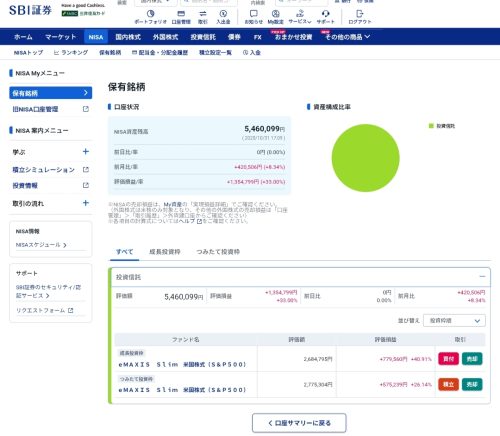Screen dimensions: 500x436
Task: Open 外国株式 in the navigation bar
Action: click(x=165, y=37)
